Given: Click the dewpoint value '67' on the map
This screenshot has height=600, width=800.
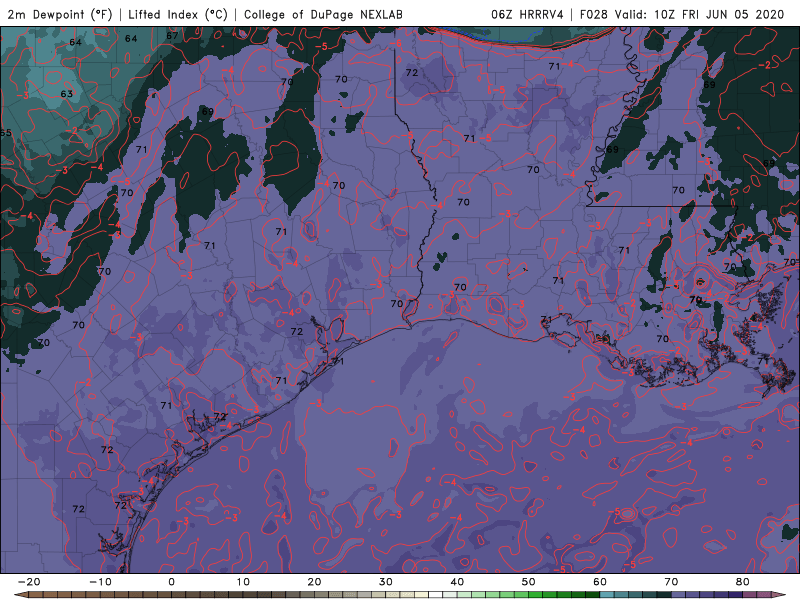Looking at the screenshot, I should click(x=172, y=36).
